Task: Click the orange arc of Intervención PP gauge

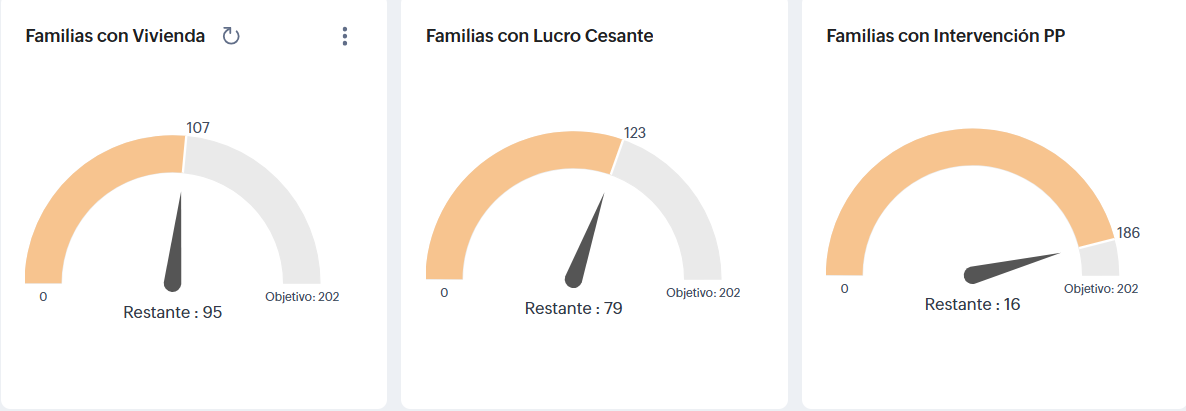Action: pyautogui.click(x=960, y=150)
